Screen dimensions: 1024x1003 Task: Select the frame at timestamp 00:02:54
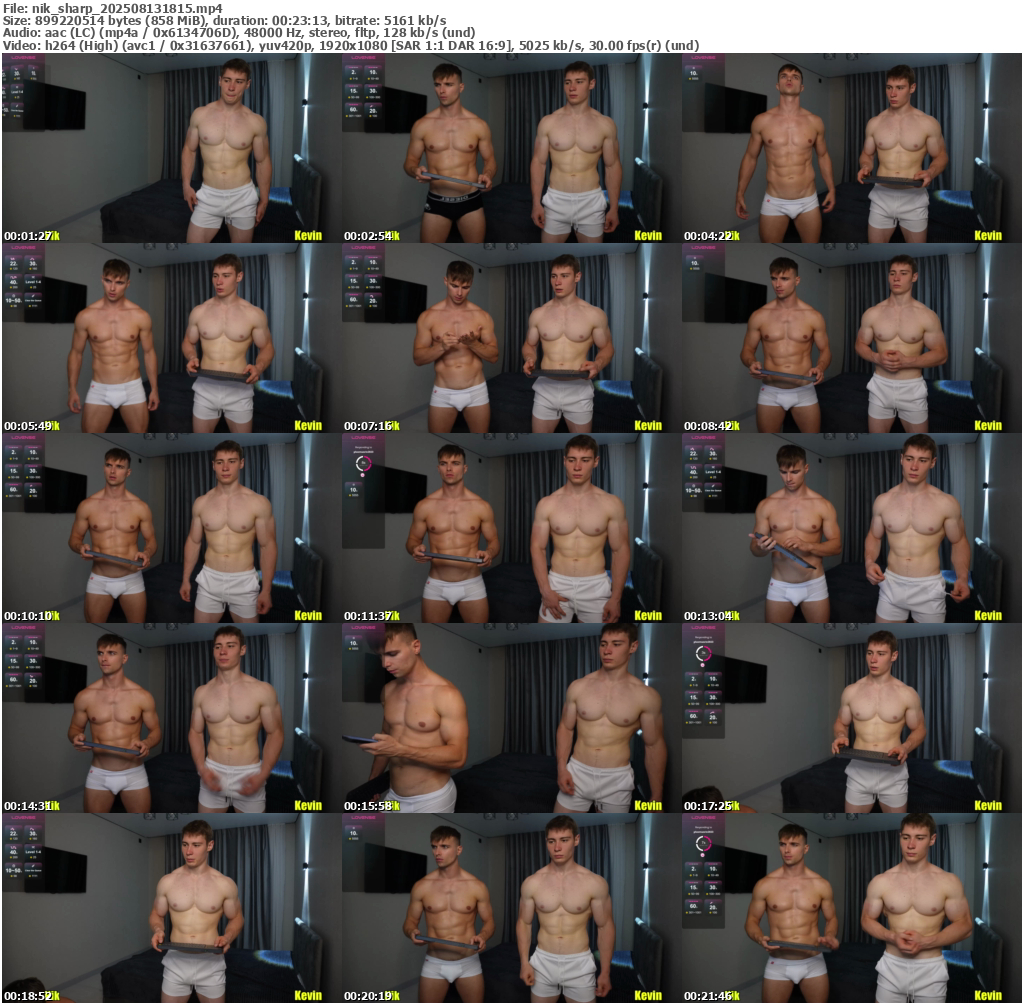[x=511, y=148]
